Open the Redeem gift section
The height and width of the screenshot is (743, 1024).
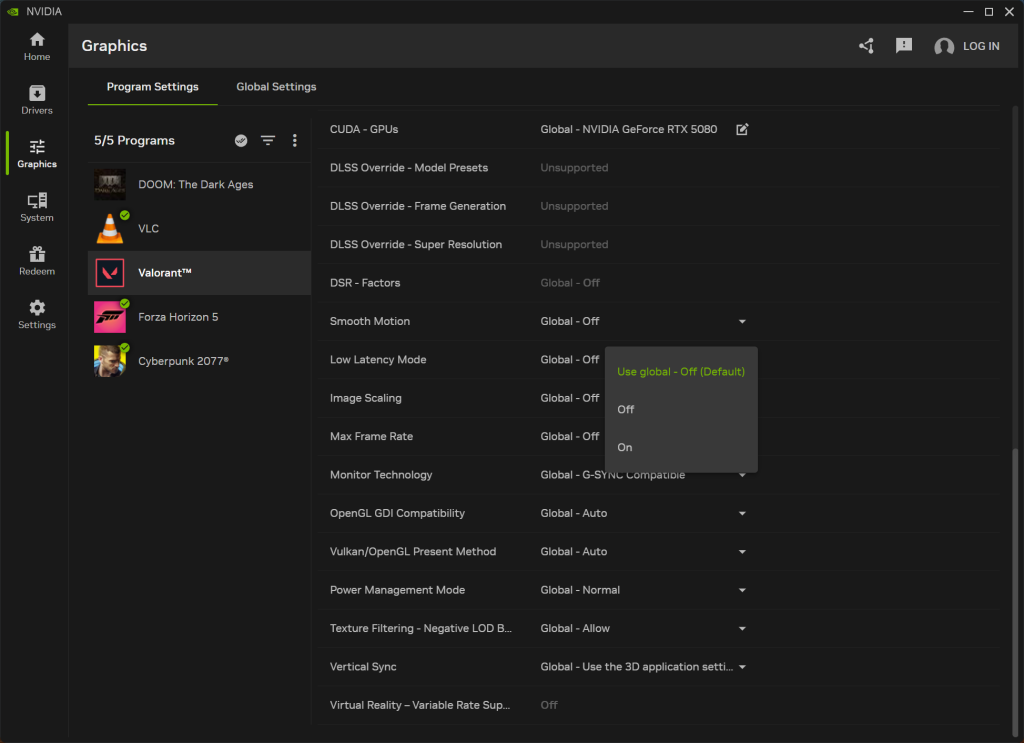tap(37, 261)
